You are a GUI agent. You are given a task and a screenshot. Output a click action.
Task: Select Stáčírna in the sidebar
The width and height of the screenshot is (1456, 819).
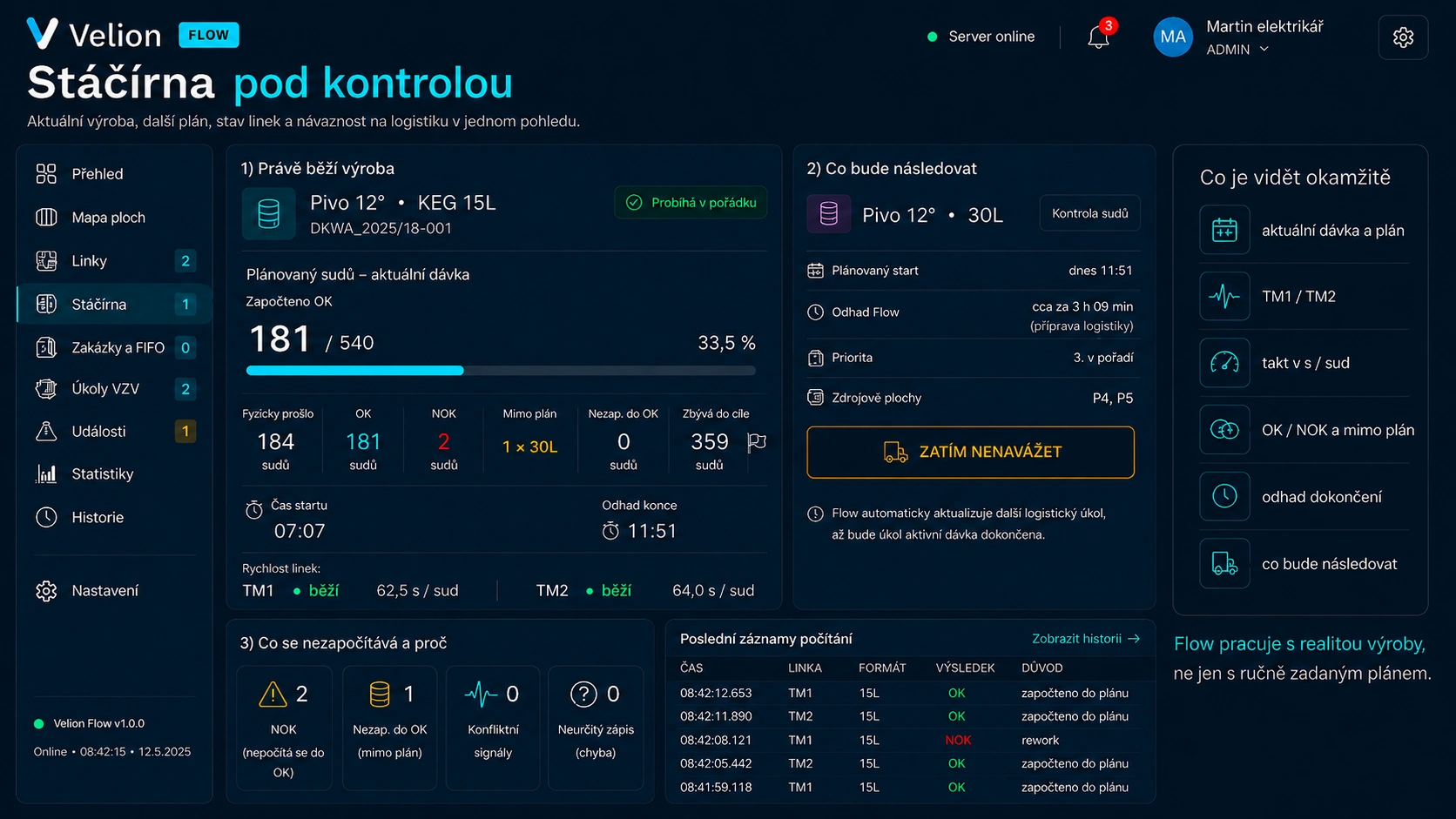114,305
